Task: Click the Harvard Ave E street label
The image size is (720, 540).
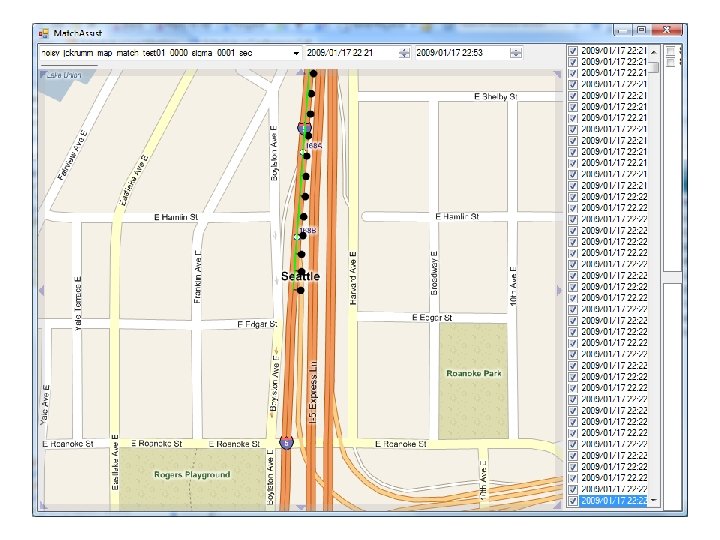Action: tap(353, 278)
